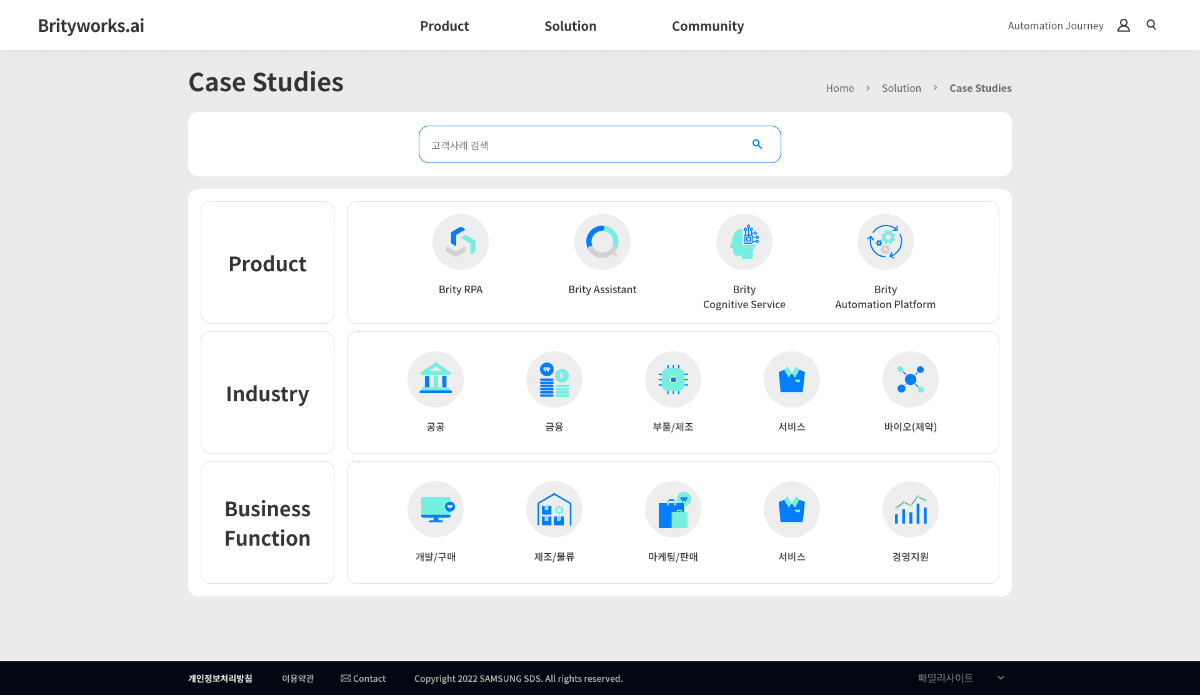The height and width of the screenshot is (695, 1200).
Task: Select the 공공 industry icon
Action: (435, 379)
